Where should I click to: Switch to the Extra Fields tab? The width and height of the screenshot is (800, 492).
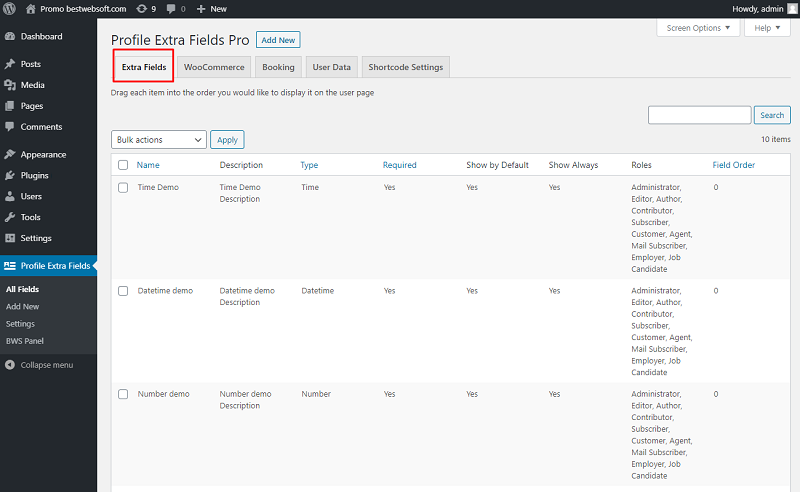coord(144,67)
